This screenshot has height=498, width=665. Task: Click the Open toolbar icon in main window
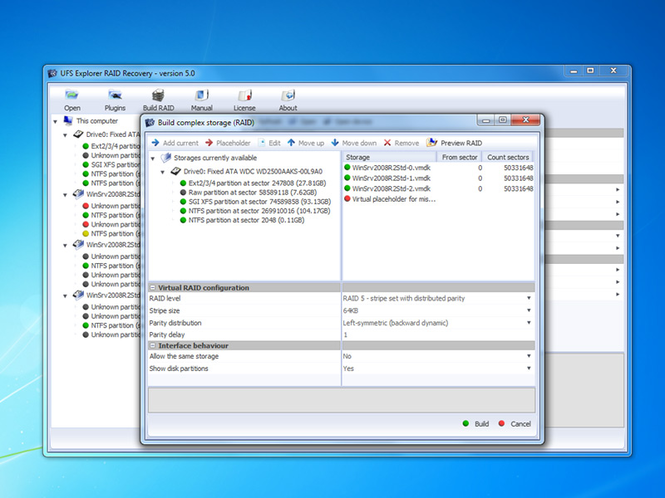click(x=72, y=95)
